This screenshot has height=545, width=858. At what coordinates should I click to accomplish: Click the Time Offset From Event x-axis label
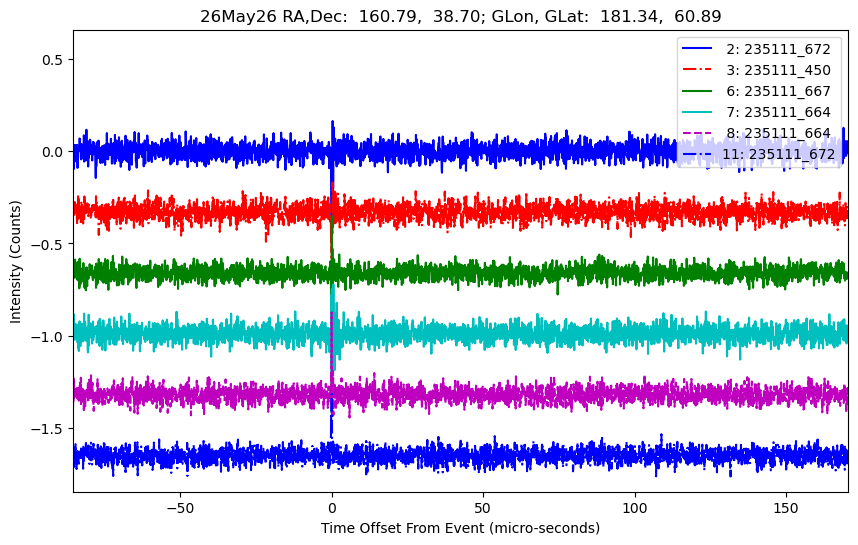click(x=460, y=528)
